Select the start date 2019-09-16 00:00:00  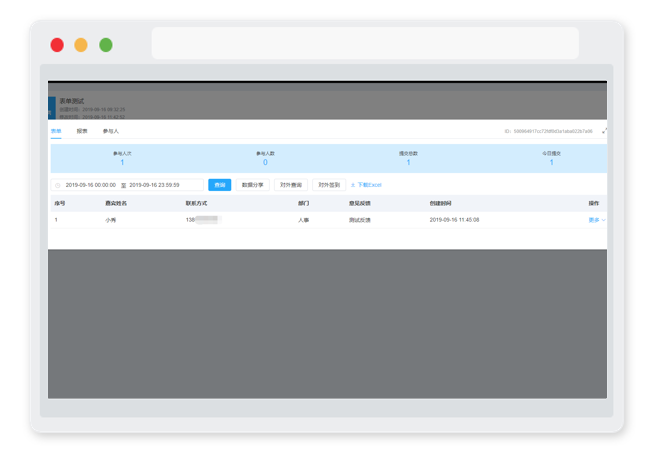[x=90, y=185]
